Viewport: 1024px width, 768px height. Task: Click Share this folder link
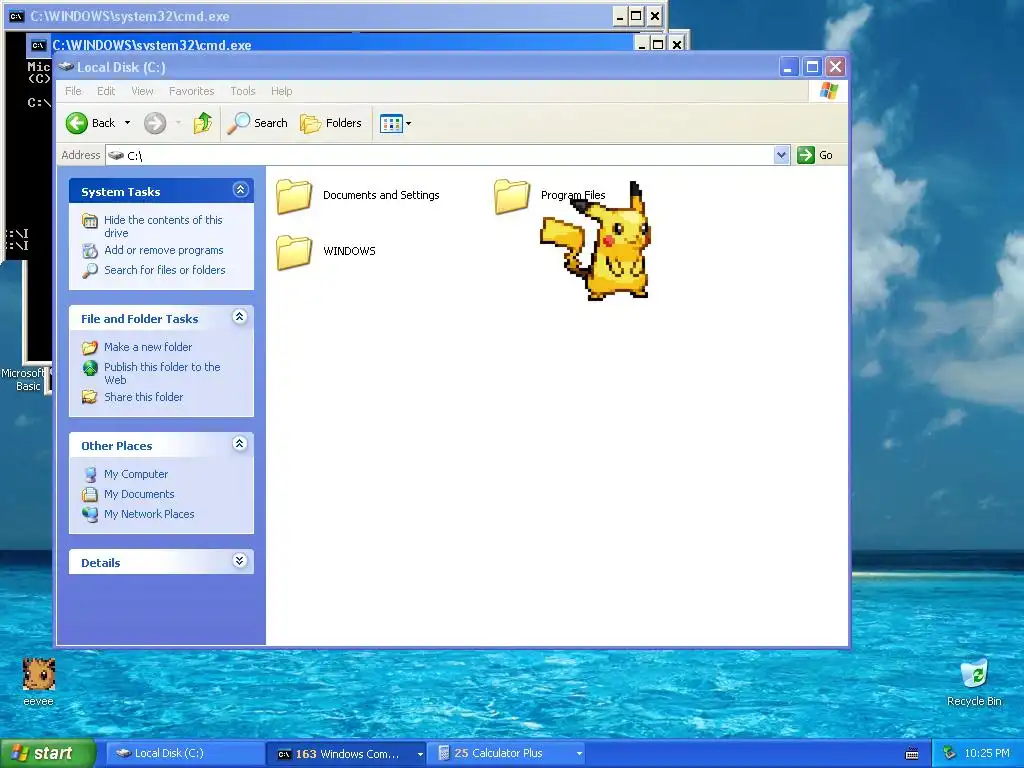click(x=144, y=397)
